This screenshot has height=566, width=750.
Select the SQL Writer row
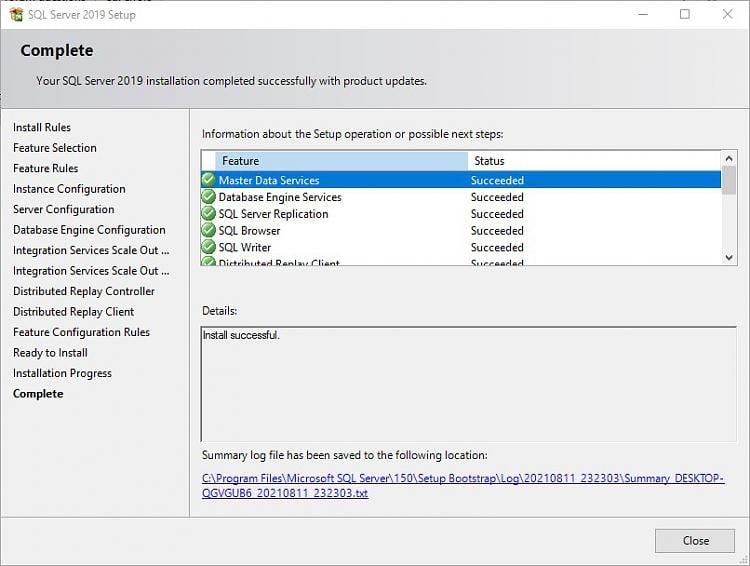(x=461, y=247)
